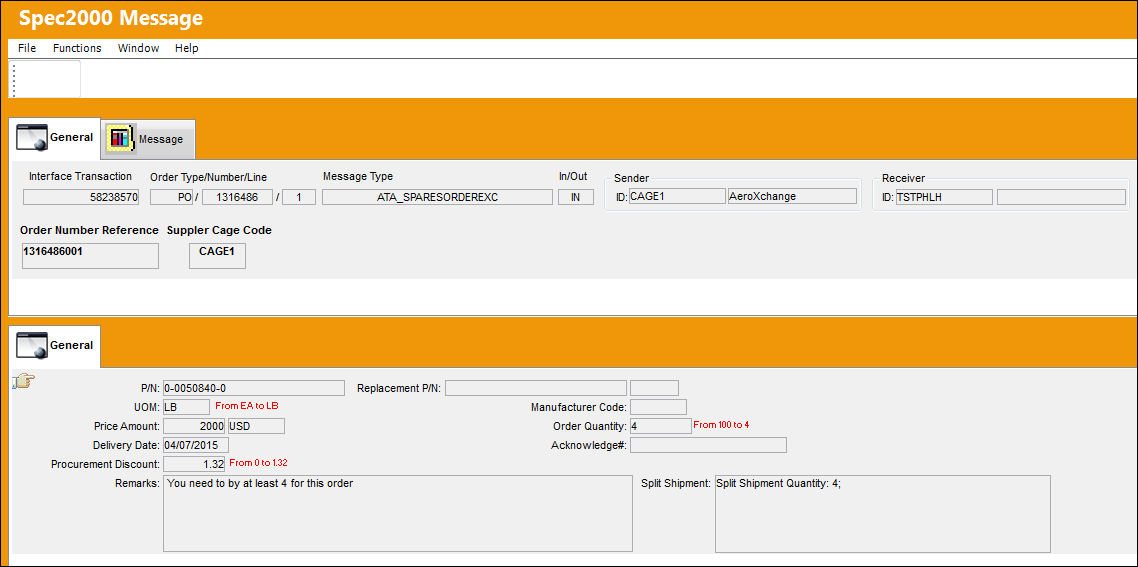Select the upper General tab
Viewport: 1138px width, 567px height.
[x=54, y=138]
